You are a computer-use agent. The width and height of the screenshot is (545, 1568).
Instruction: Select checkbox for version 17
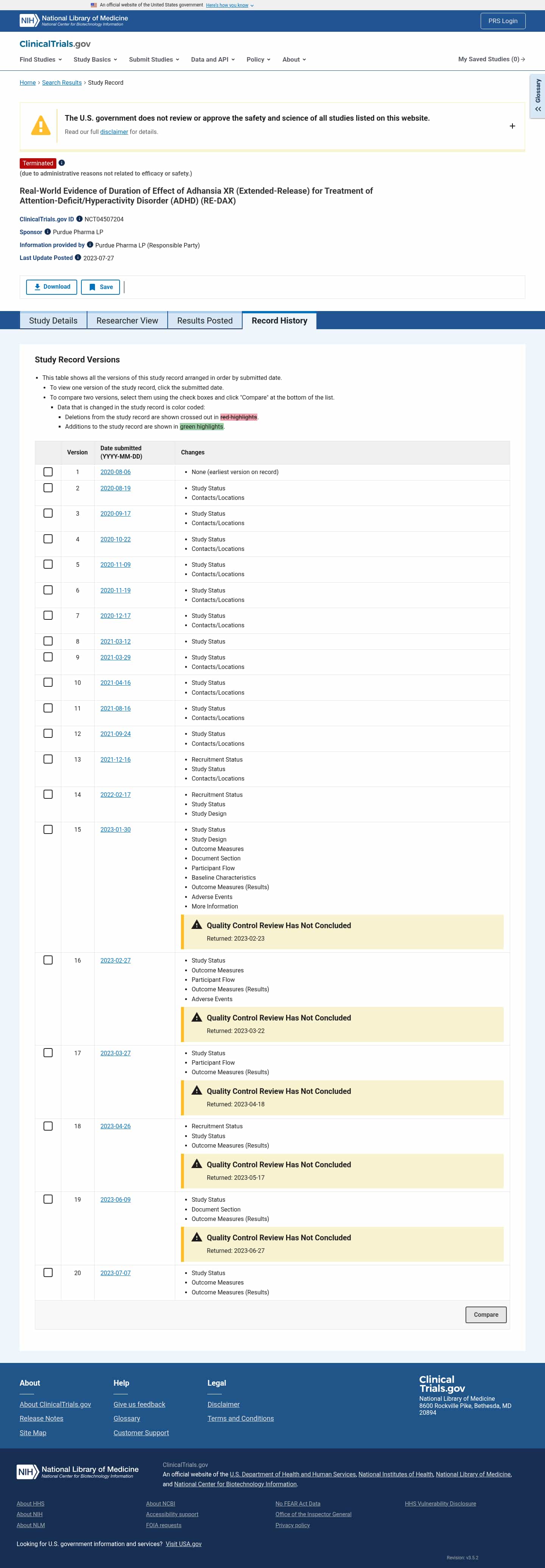pyautogui.click(x=48, y=1052)
